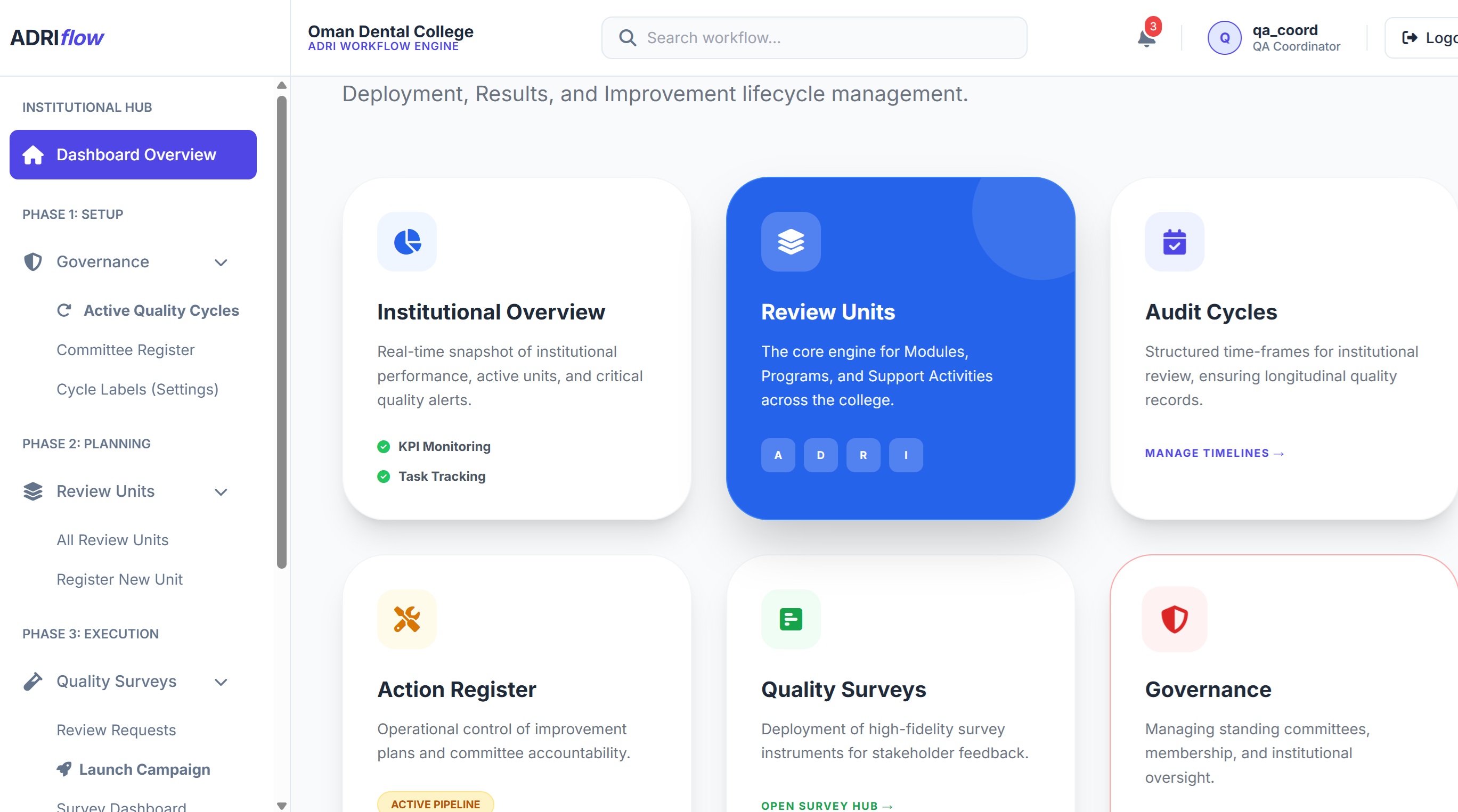1458x812 pixels.
Task: Click the Governance shield icon in sidebar
Action: pyautogui.click(x=33, y=261)
